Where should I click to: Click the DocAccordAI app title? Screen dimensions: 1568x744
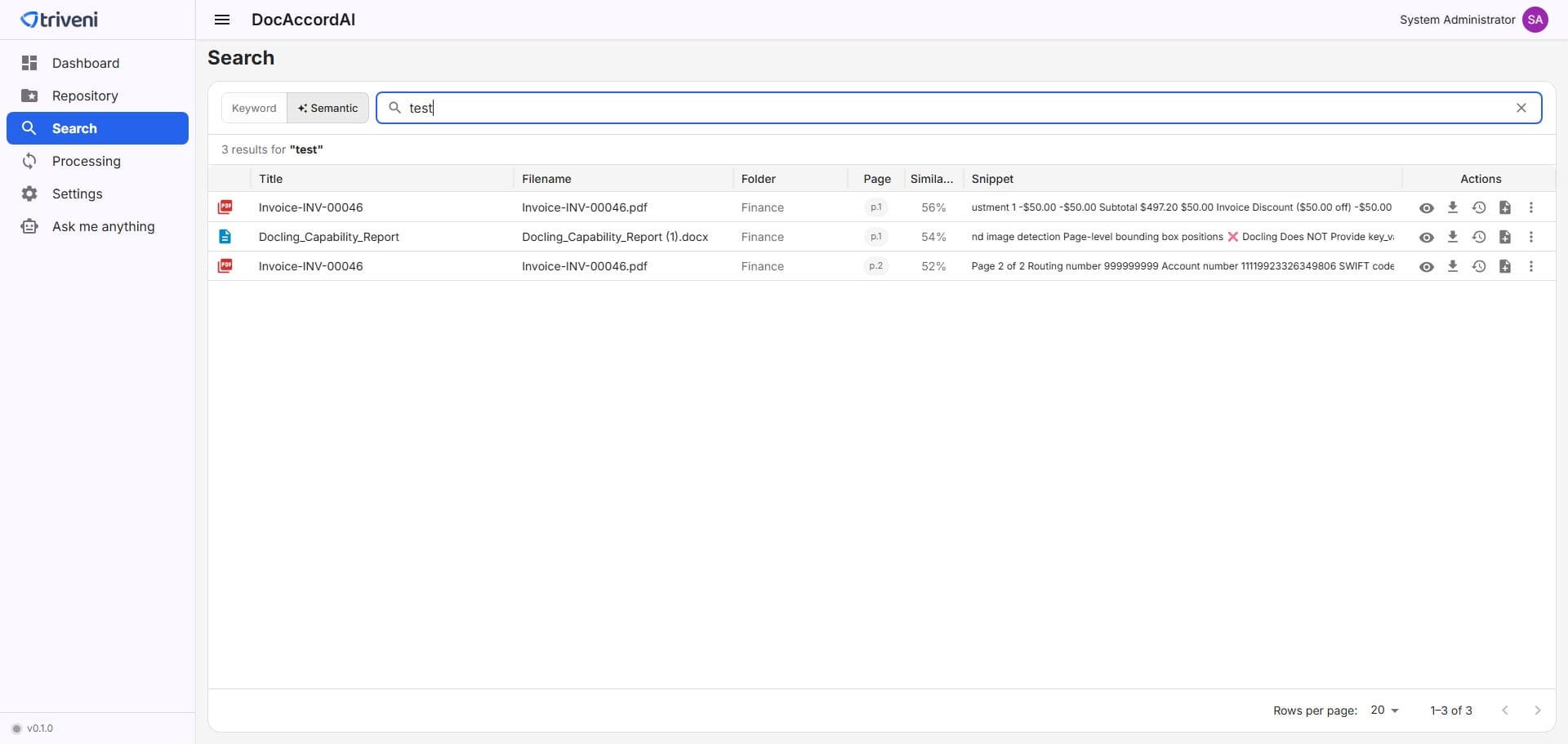[x=303, y=20]
